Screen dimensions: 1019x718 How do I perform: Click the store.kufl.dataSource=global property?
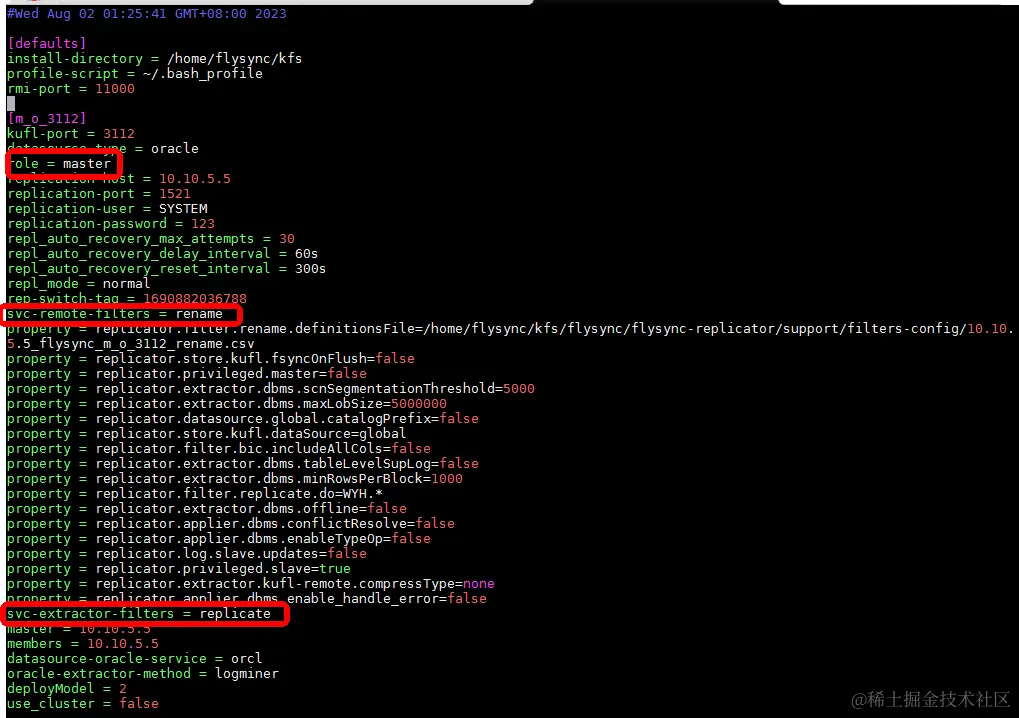pyautogui.click(x=207, y=433)
